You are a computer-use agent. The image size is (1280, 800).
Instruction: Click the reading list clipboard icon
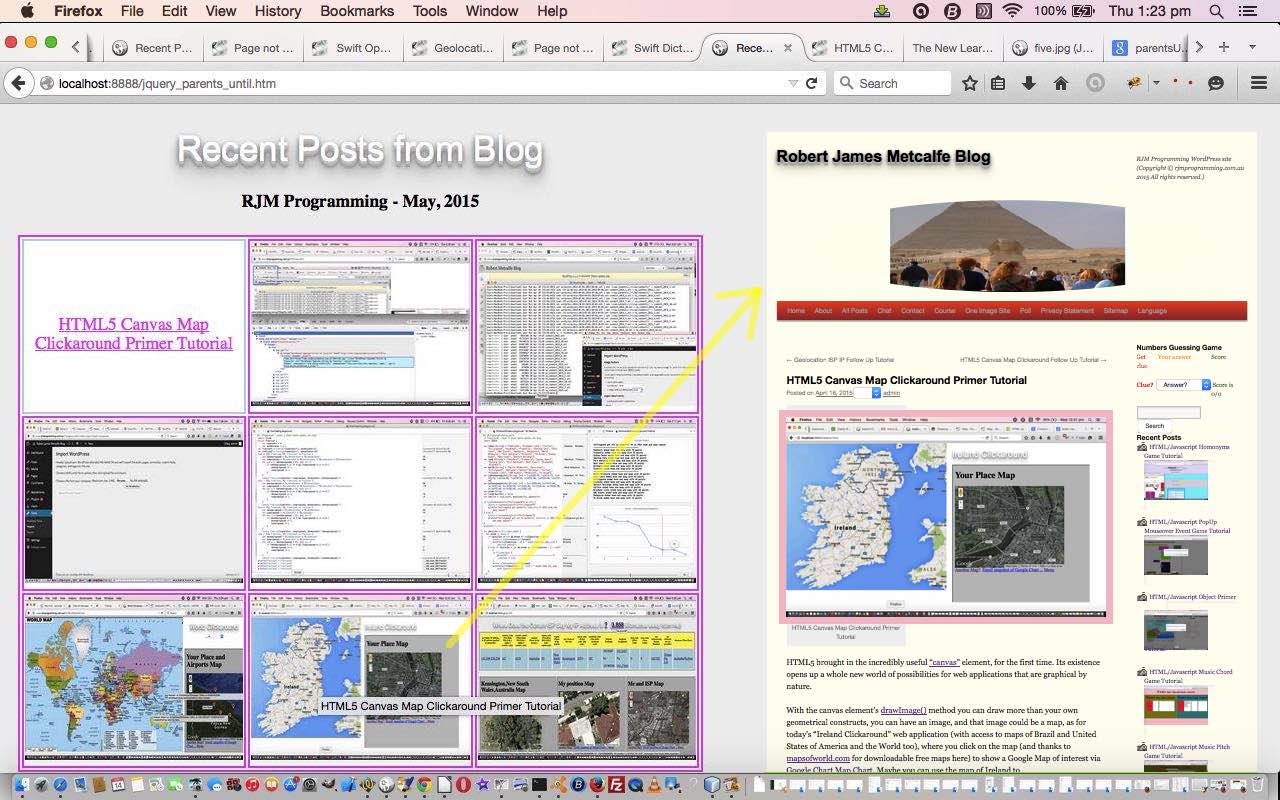click(998, 83)
